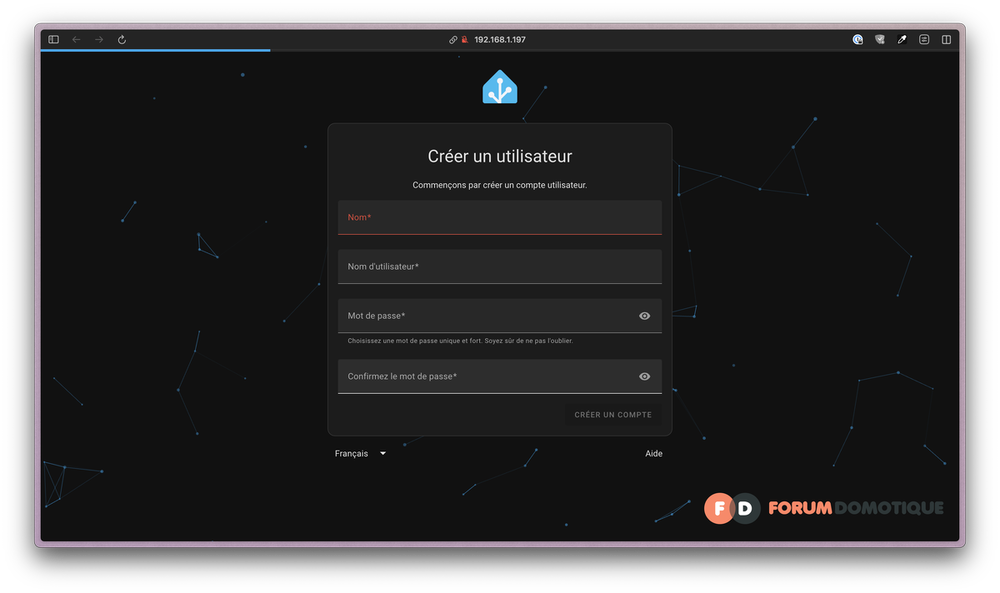The image size is (1000, 593).
Task: Click 'Commençons par créer un compte utilisateur.' text
Action: [500, 185]
